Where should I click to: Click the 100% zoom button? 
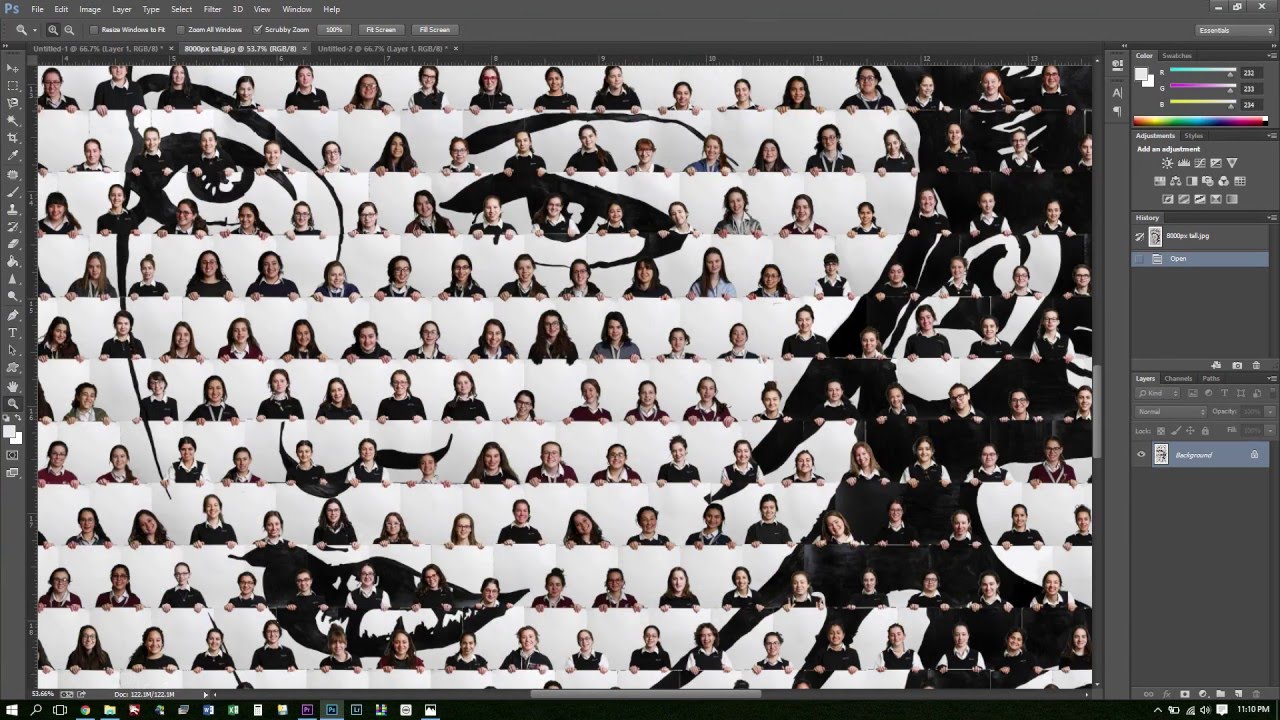(334, 30)
